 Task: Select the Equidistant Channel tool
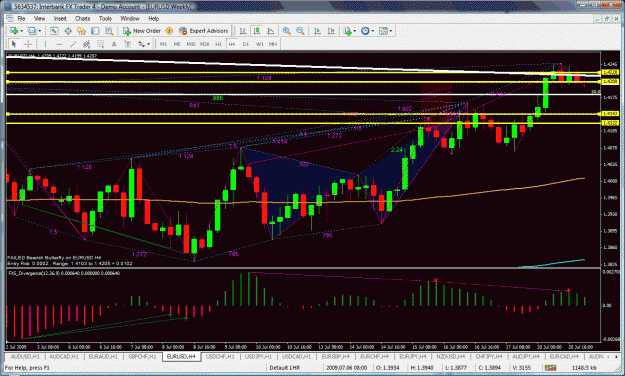86,44
